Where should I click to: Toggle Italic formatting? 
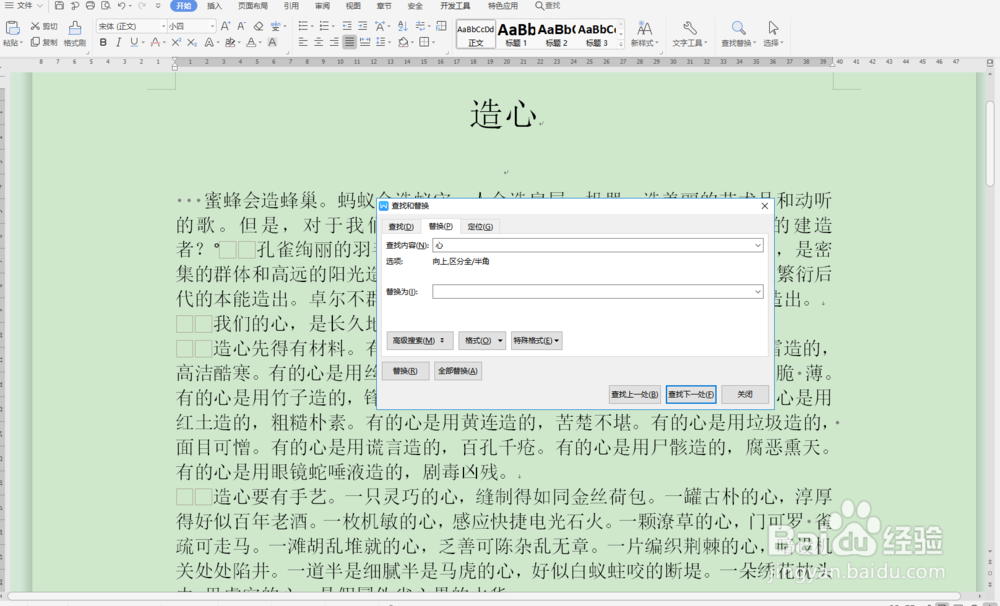tap(118, 42)
